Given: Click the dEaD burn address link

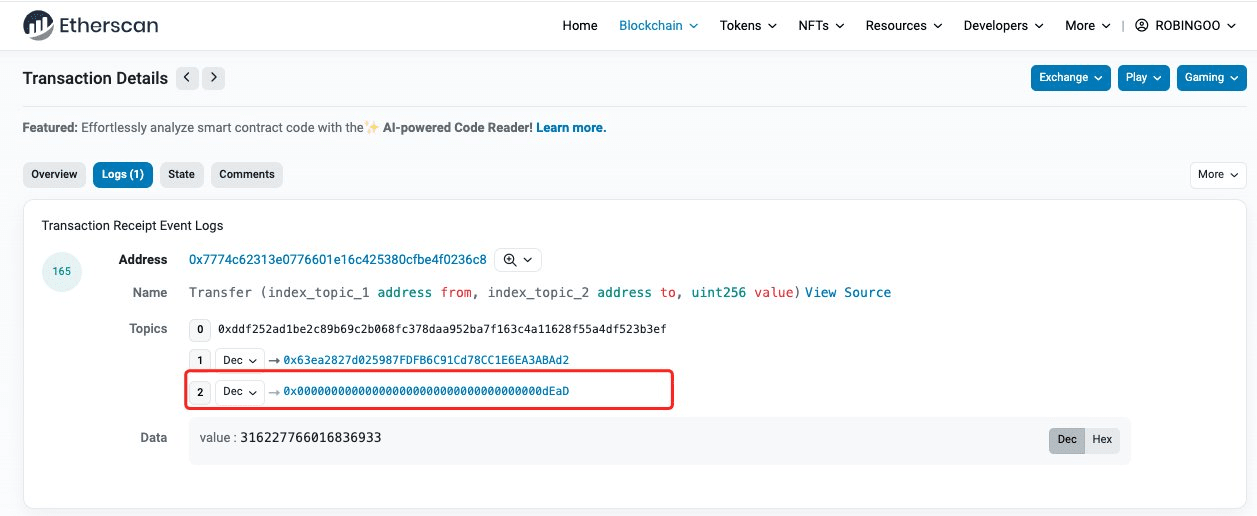Looking at the screenshot, I should click(426, 392).
